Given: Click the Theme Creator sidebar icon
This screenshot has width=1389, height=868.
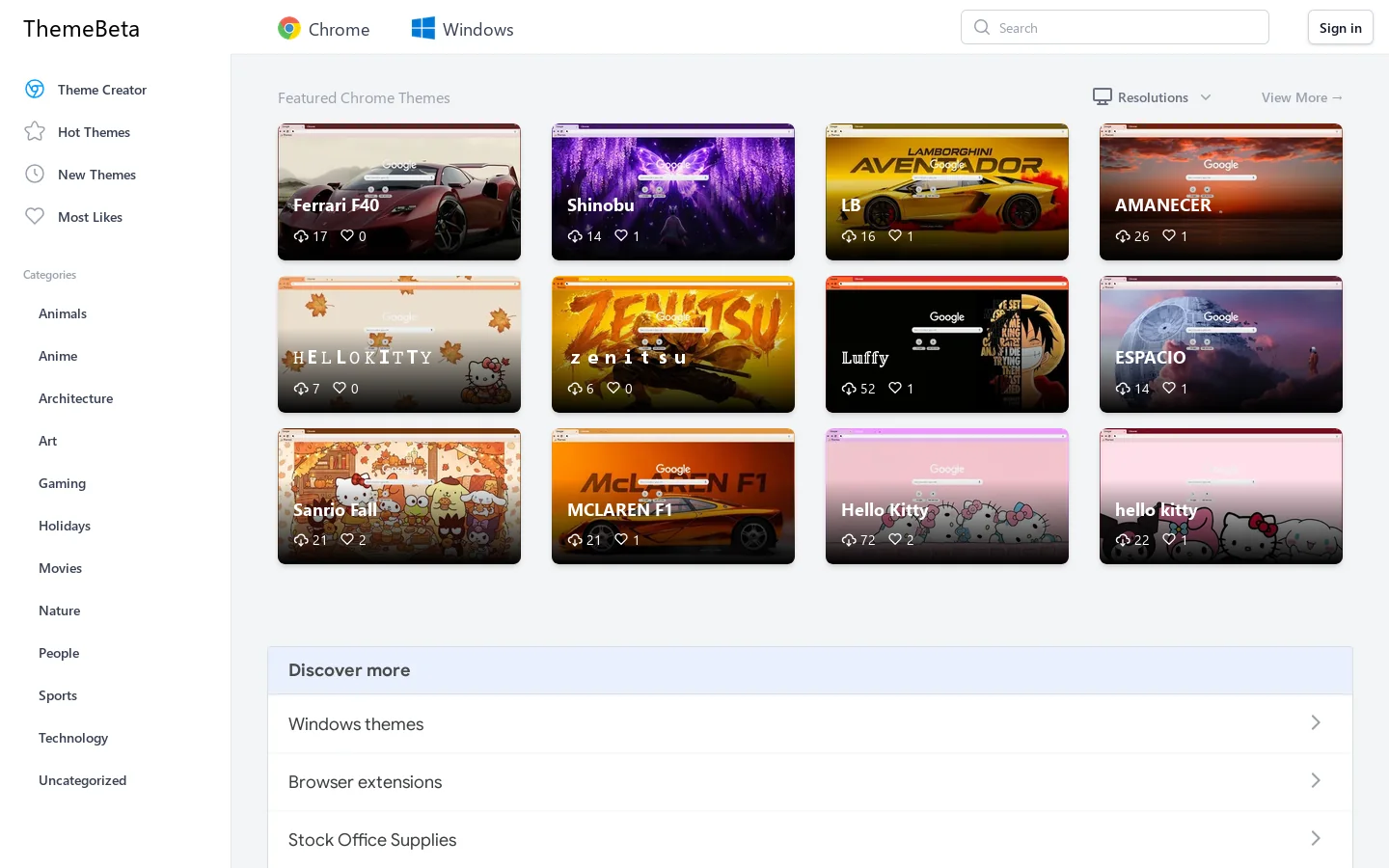Looking at the screenshot, I should [x=35, y=89].
